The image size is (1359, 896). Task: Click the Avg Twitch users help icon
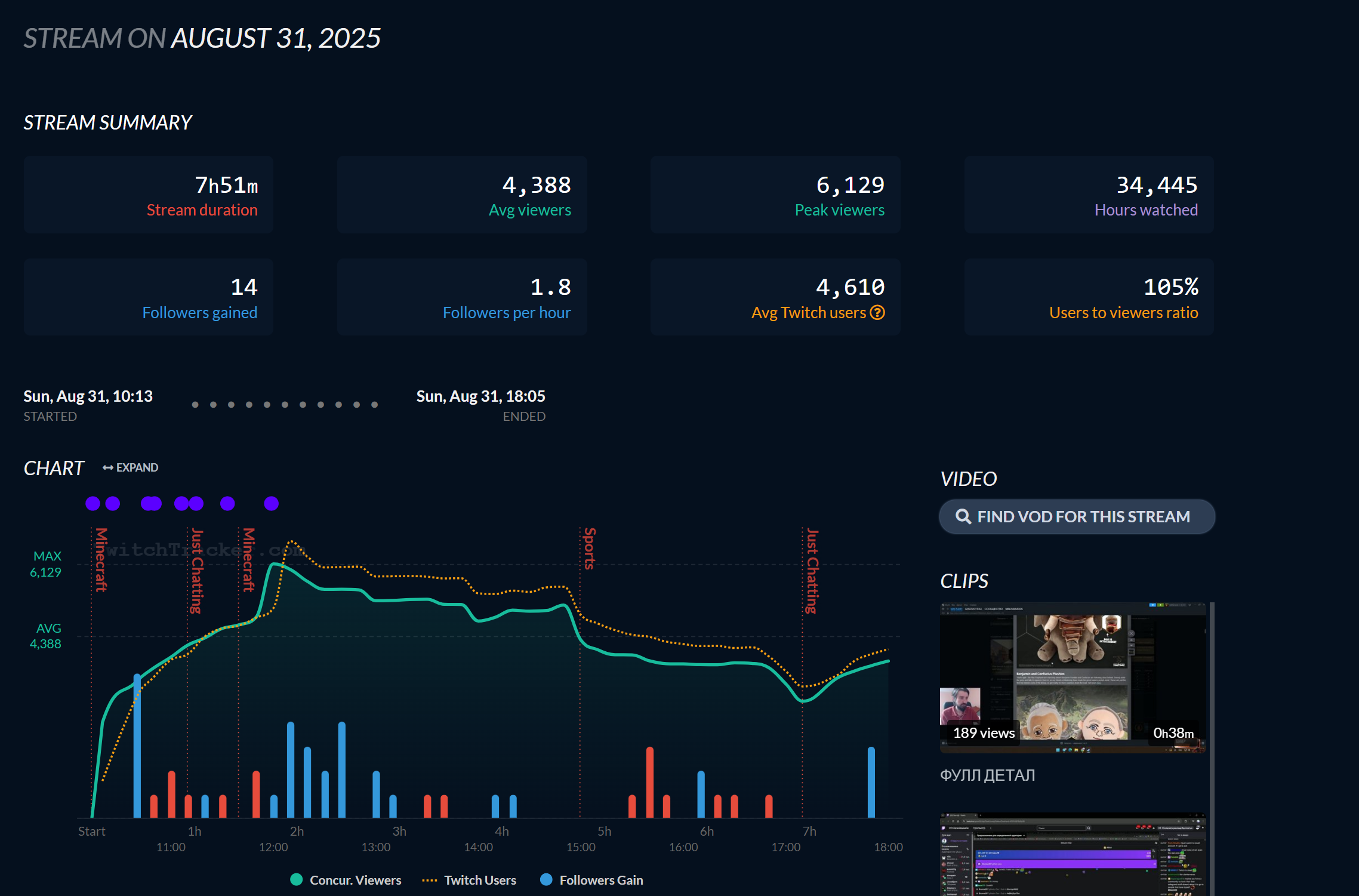[x=877, y=312]
